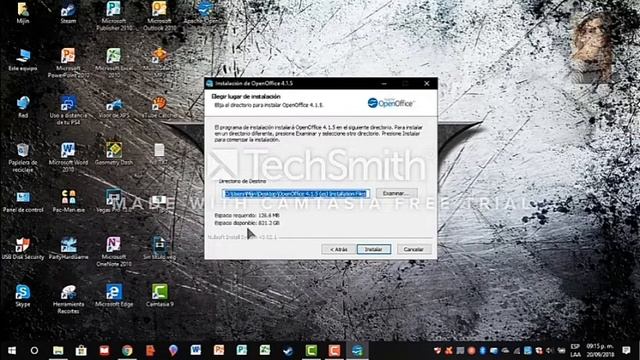640x360 pixels.
Task: Open Google Chrome from taskbar
Action: point(127,351)
